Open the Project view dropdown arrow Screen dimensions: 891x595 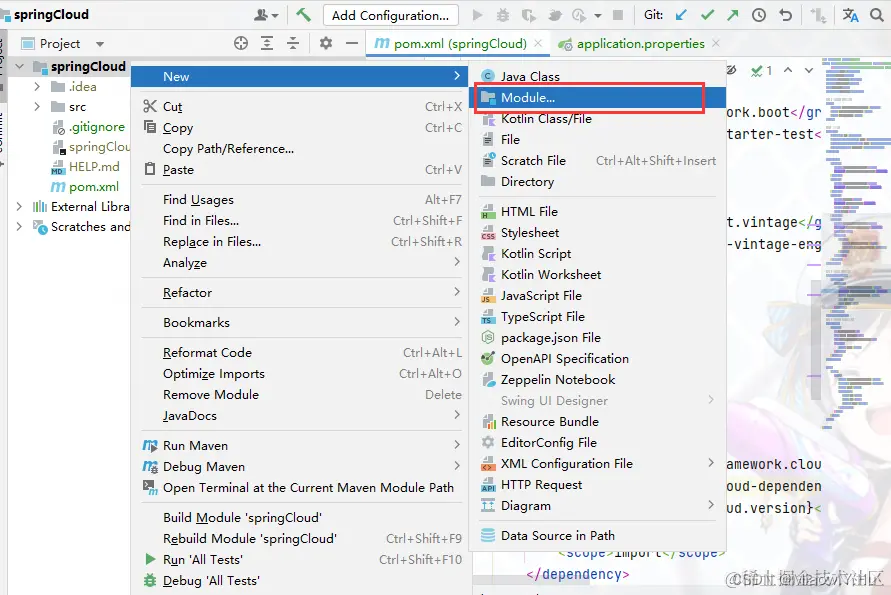pyautogui.click(x=100, y=44)
